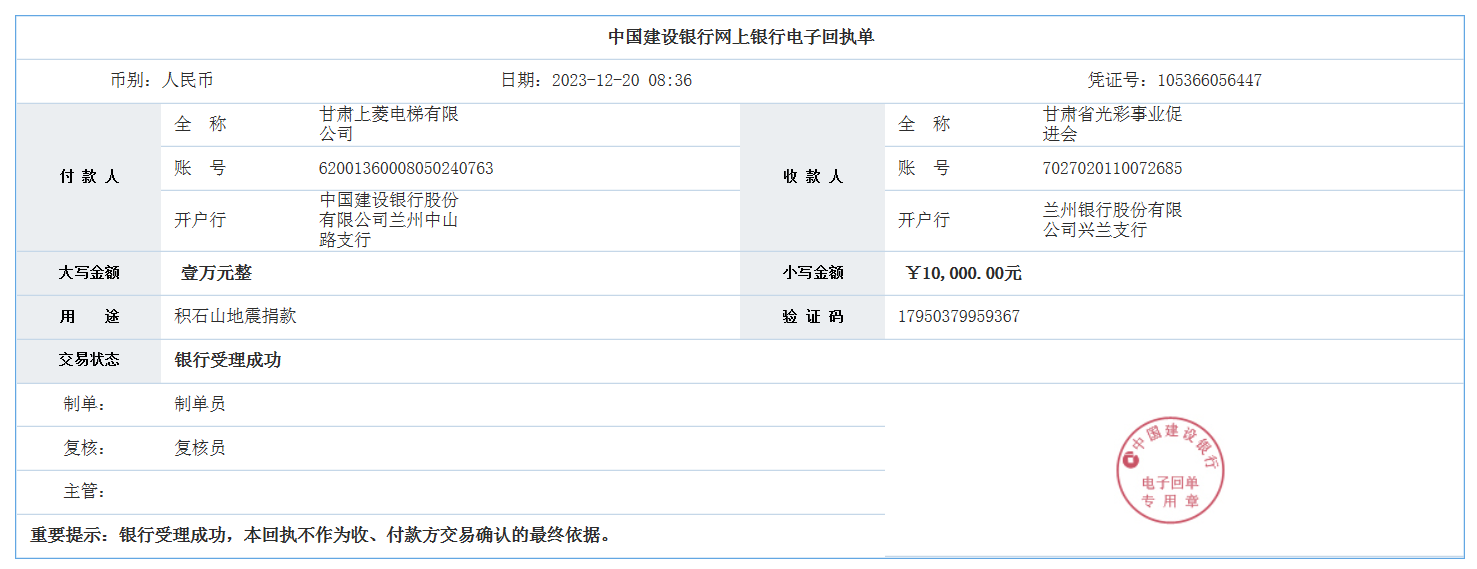Click the payer name 甘肃上菱电梯有限公司

point(389,124)
